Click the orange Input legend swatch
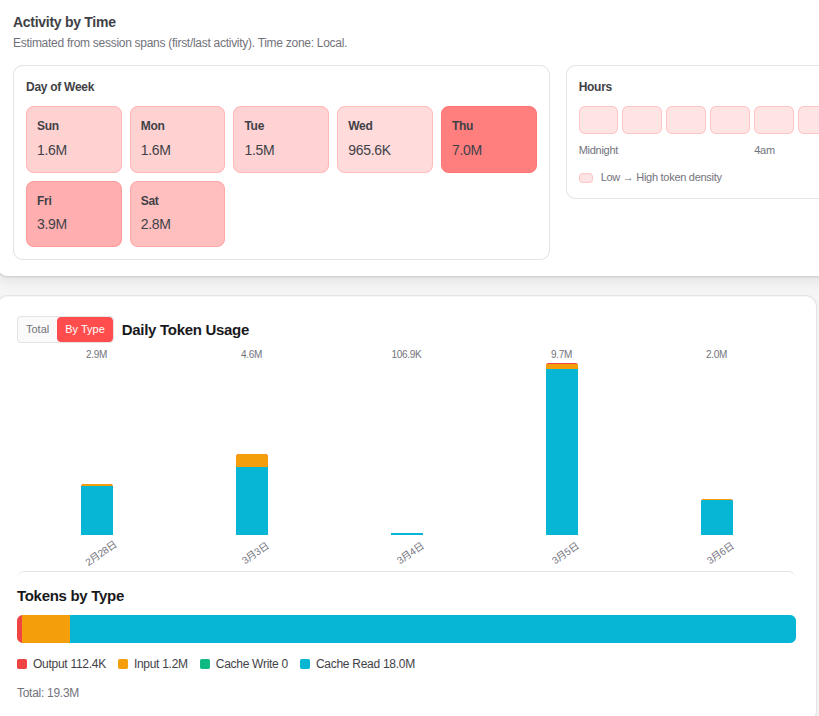Viewport: 819px width, 716px height. (x=123, y=664)
